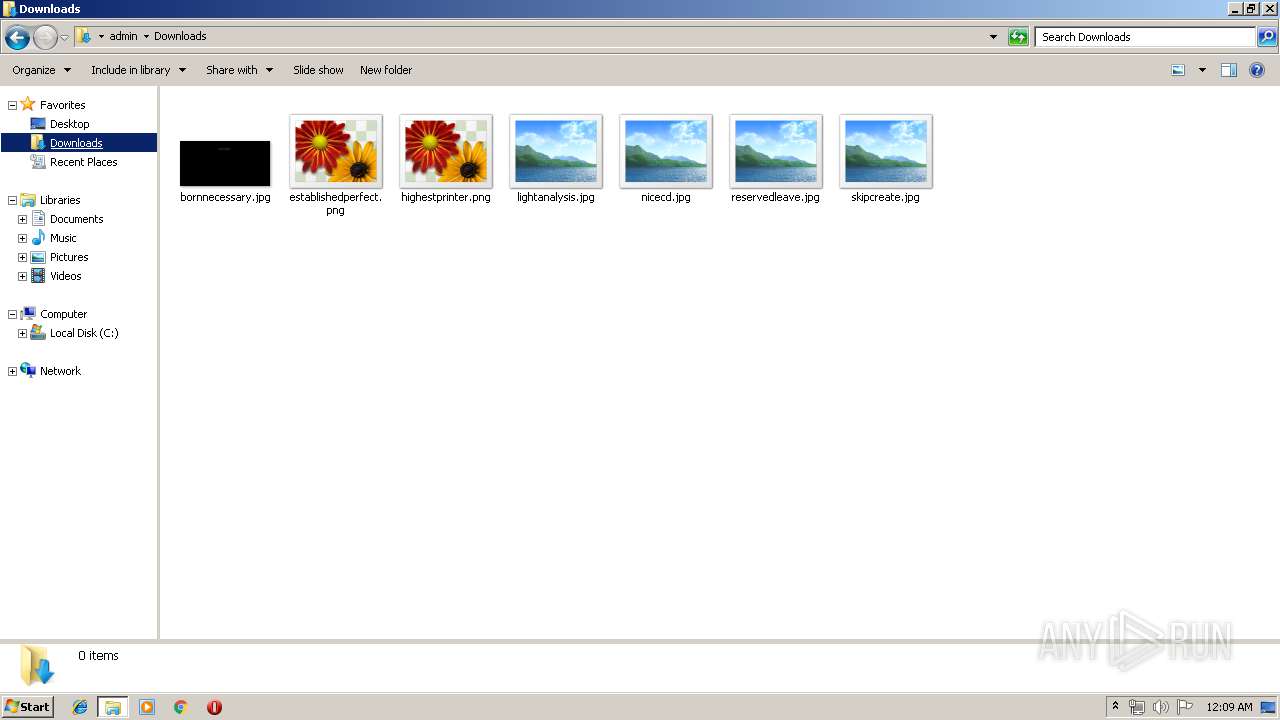Click the Show desktop button
The width and height of the screenshot is (1280, 720).
[1269, 707]
